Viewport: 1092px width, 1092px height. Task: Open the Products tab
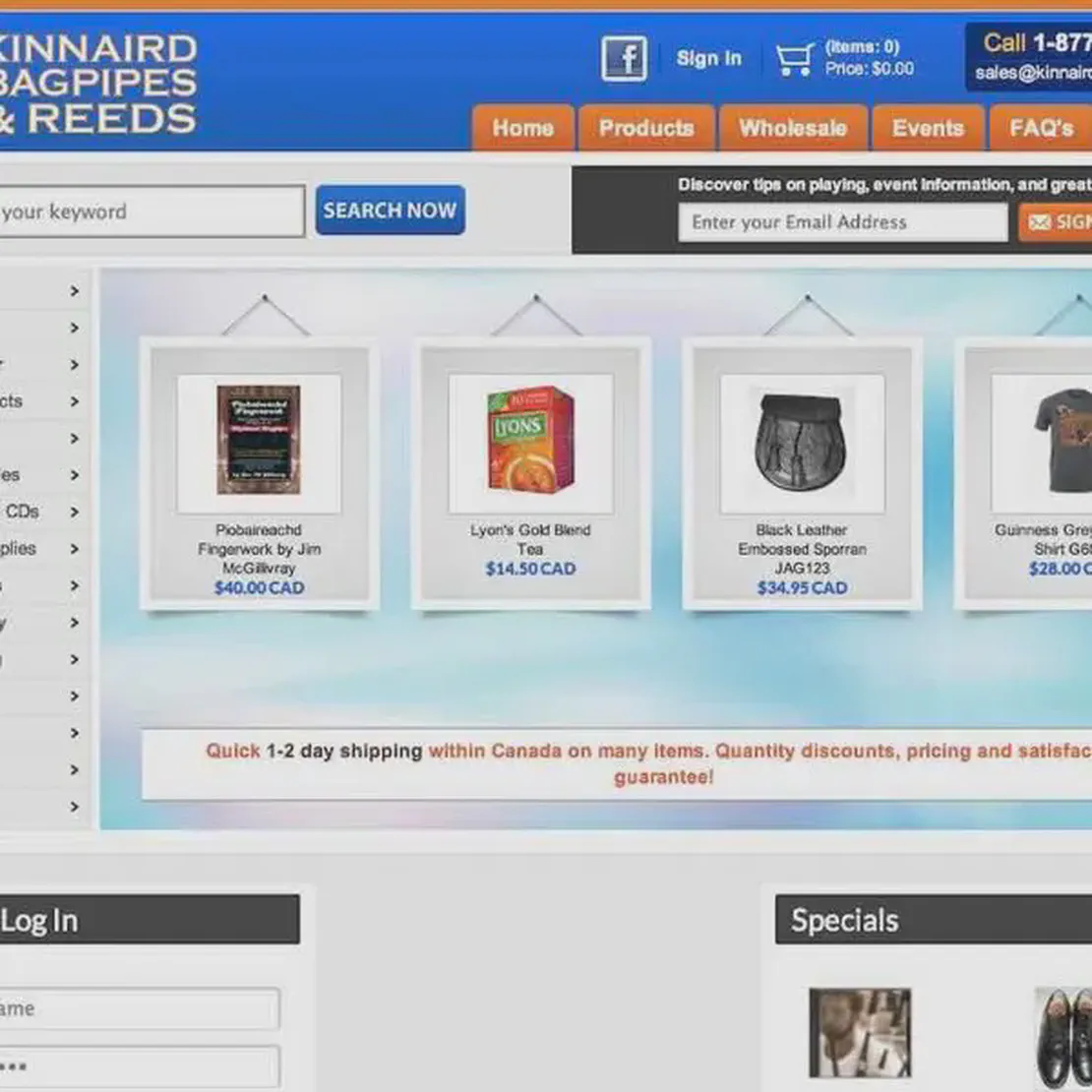coord(646,128)
